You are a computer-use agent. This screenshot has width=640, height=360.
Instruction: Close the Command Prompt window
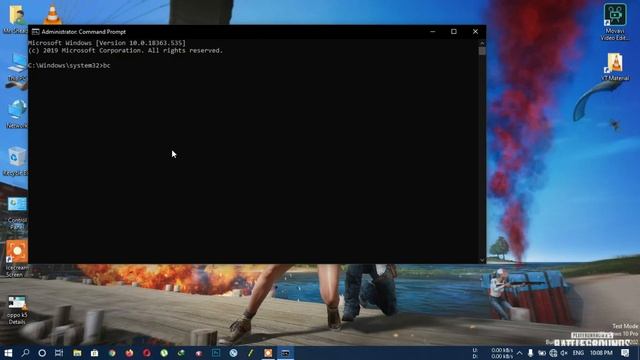[x=476, y=32]
